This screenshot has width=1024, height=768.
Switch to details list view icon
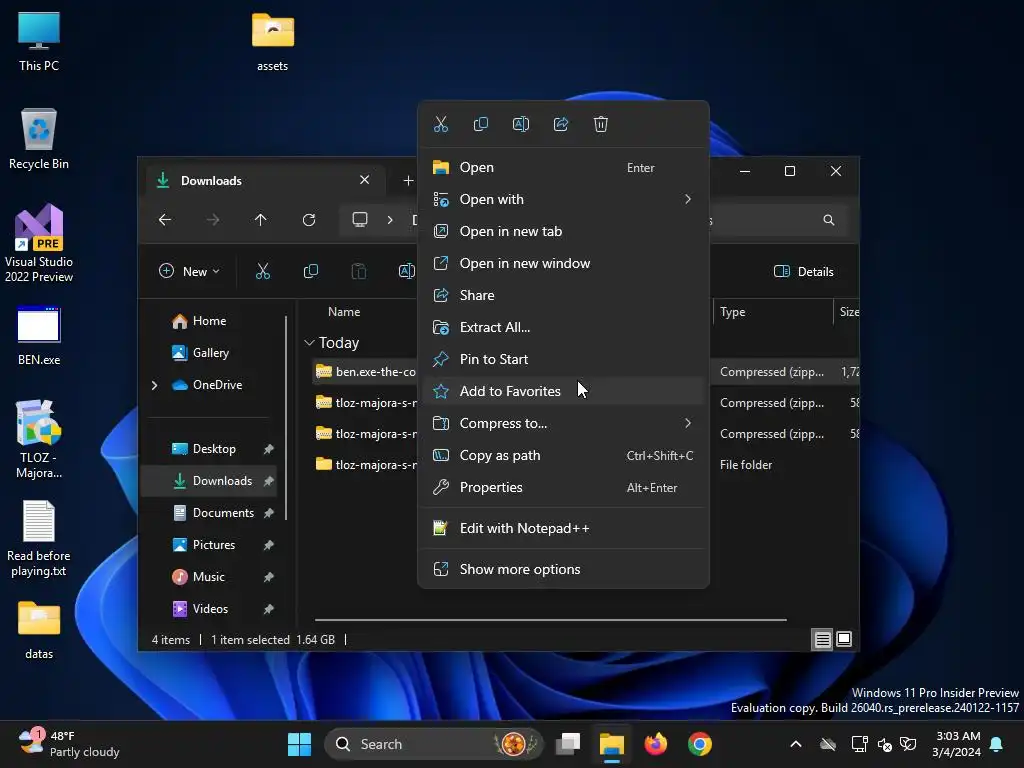pos(822,639)
